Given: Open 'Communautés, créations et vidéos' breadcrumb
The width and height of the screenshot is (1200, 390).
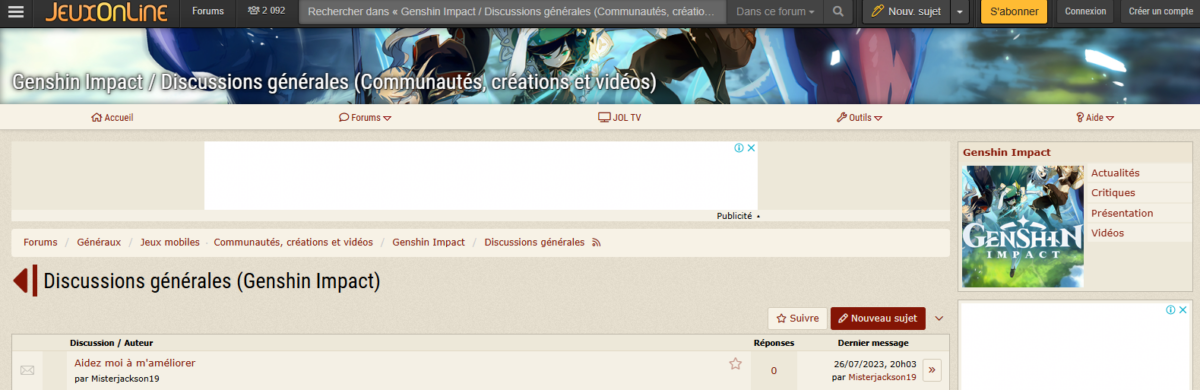Looking at the screenshot, I should click(x=293, y=243).
